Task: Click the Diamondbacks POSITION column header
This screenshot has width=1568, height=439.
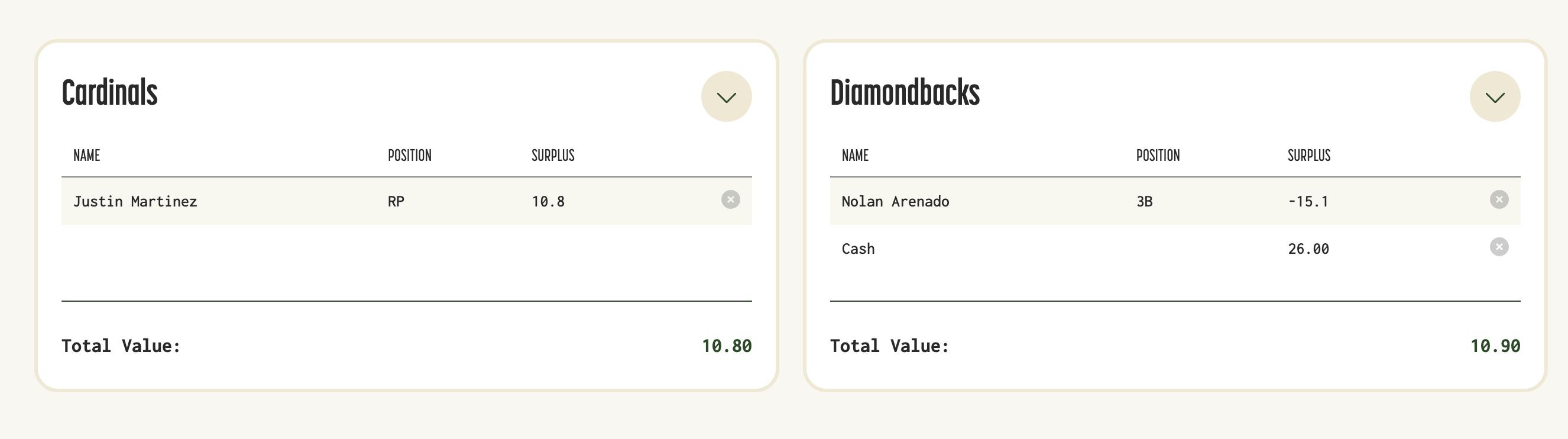Action: 1158,156
